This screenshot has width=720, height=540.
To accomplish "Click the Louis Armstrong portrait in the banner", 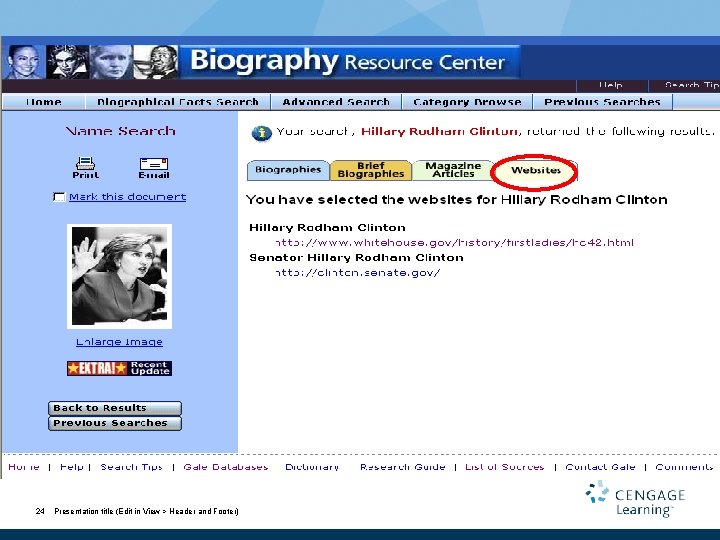I will pyautogui.click(x=156, y=62).
